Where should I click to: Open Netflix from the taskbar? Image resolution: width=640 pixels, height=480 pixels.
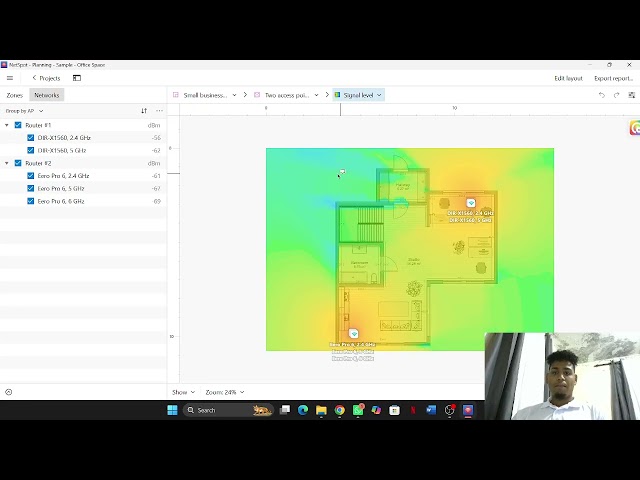[x=413, y=410]
